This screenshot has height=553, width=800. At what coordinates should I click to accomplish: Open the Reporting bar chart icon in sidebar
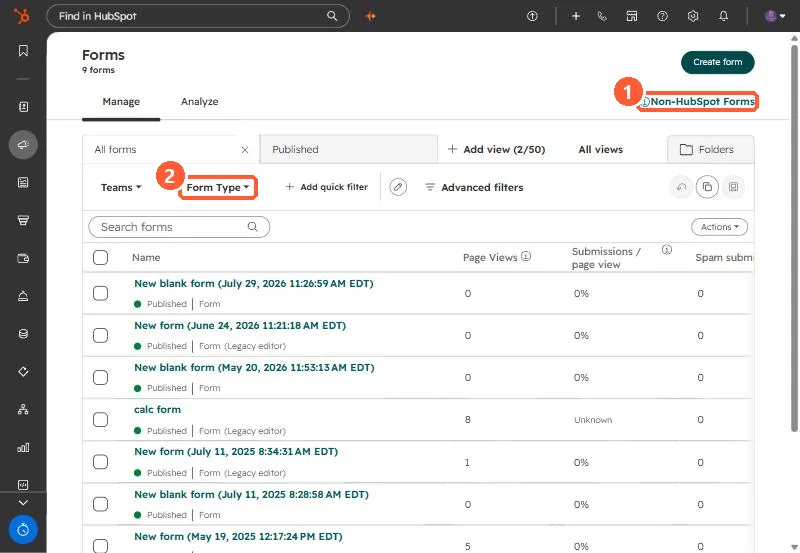tap(23, 447)
